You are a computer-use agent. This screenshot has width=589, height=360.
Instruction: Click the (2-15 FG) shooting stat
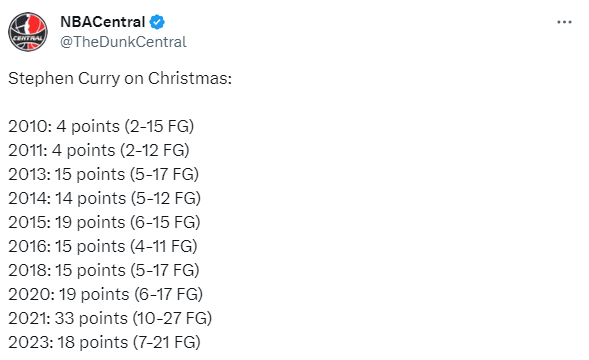(x=160, y=126)
